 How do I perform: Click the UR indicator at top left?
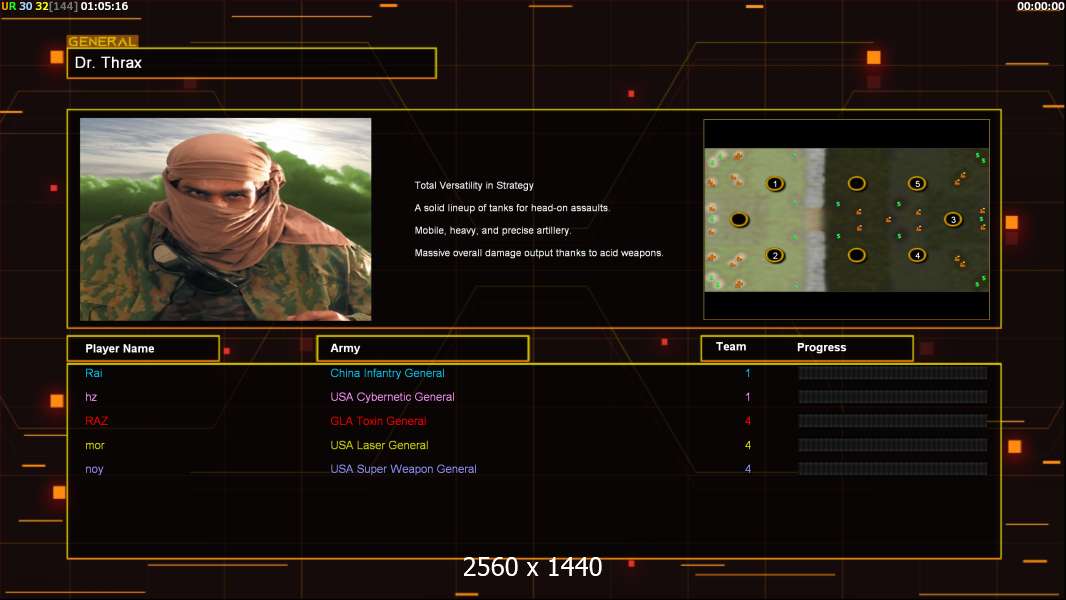pyautogui.click(x=9, y=6)
